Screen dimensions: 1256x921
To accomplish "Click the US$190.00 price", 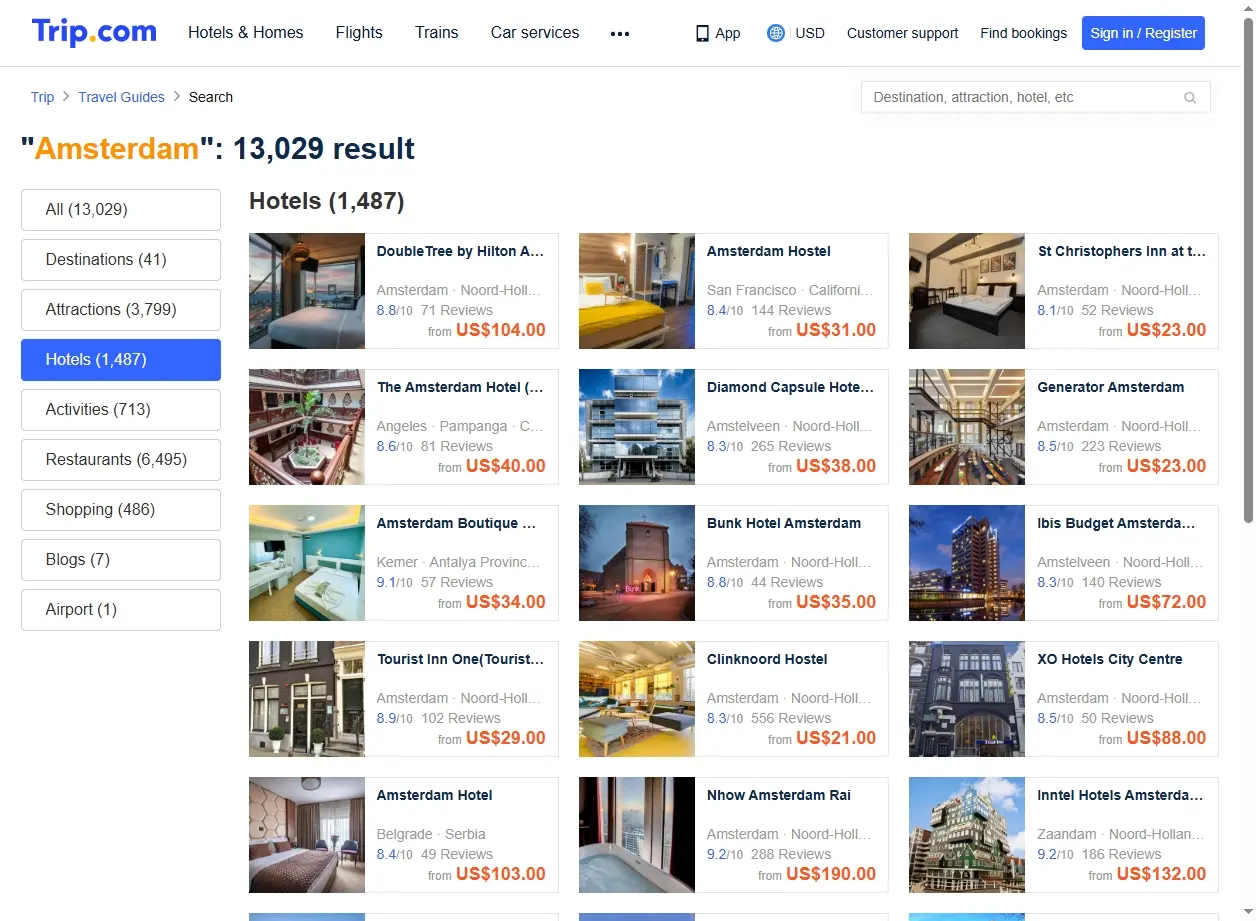I will coord(831,874).
